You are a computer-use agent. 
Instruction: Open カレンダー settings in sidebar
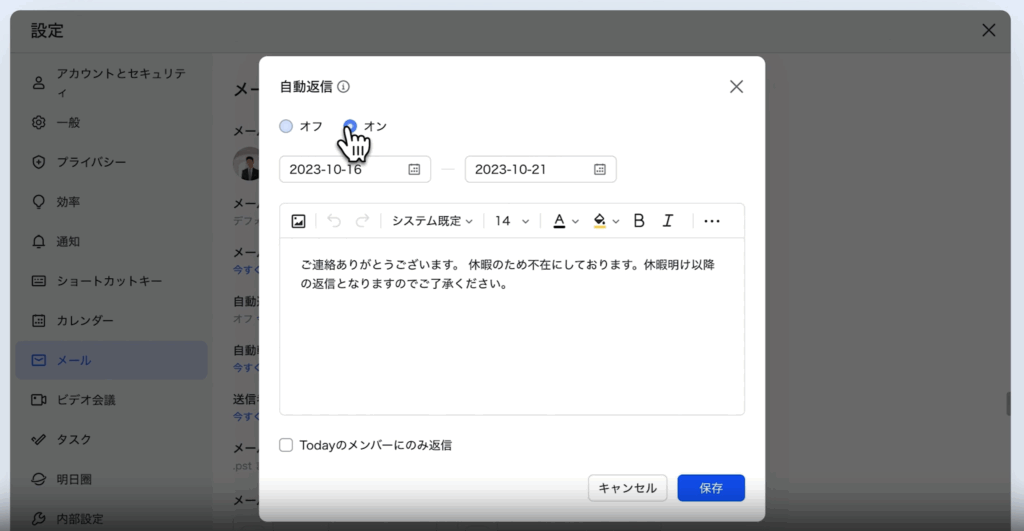click(x=84, y=321)
